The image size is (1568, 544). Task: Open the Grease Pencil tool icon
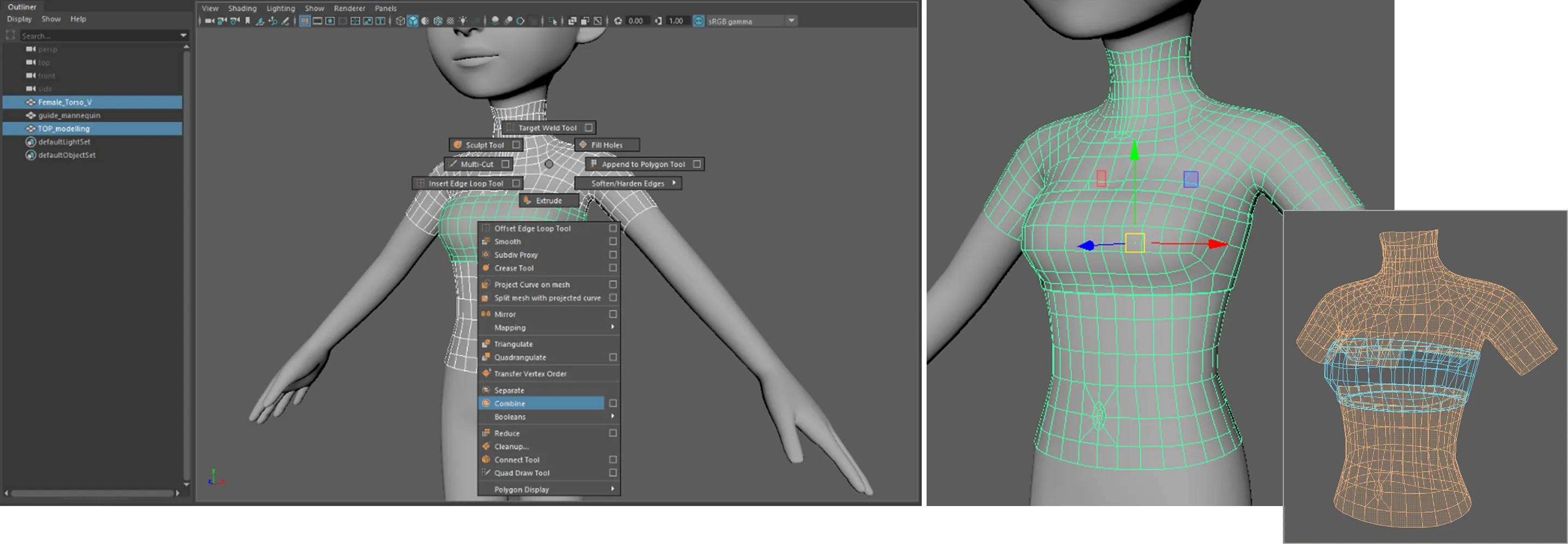pyautogui.click(x=285, y=21)
